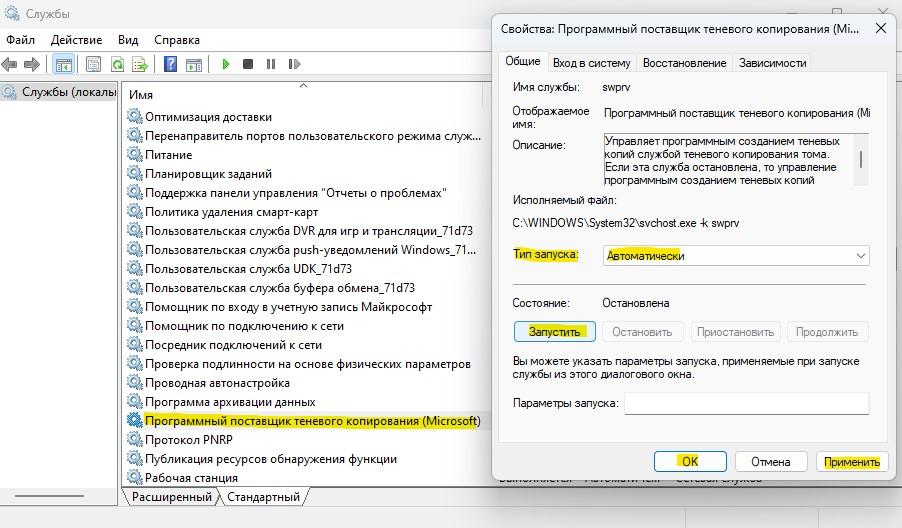Click gear icon beside Рабочая станция
Screen dimensions: 902x528
(135, 477)
